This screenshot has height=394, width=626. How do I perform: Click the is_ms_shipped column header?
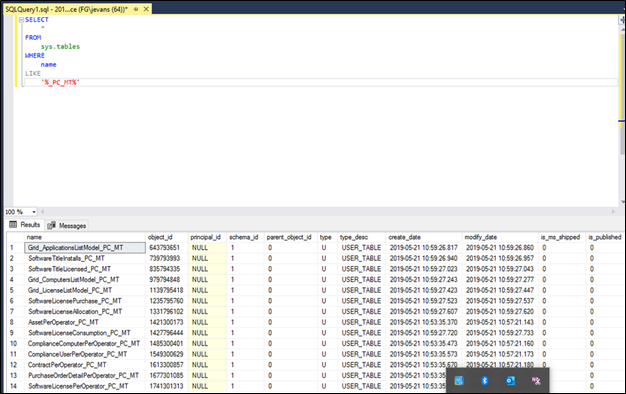pyautogui.click(x=562, y=237)
